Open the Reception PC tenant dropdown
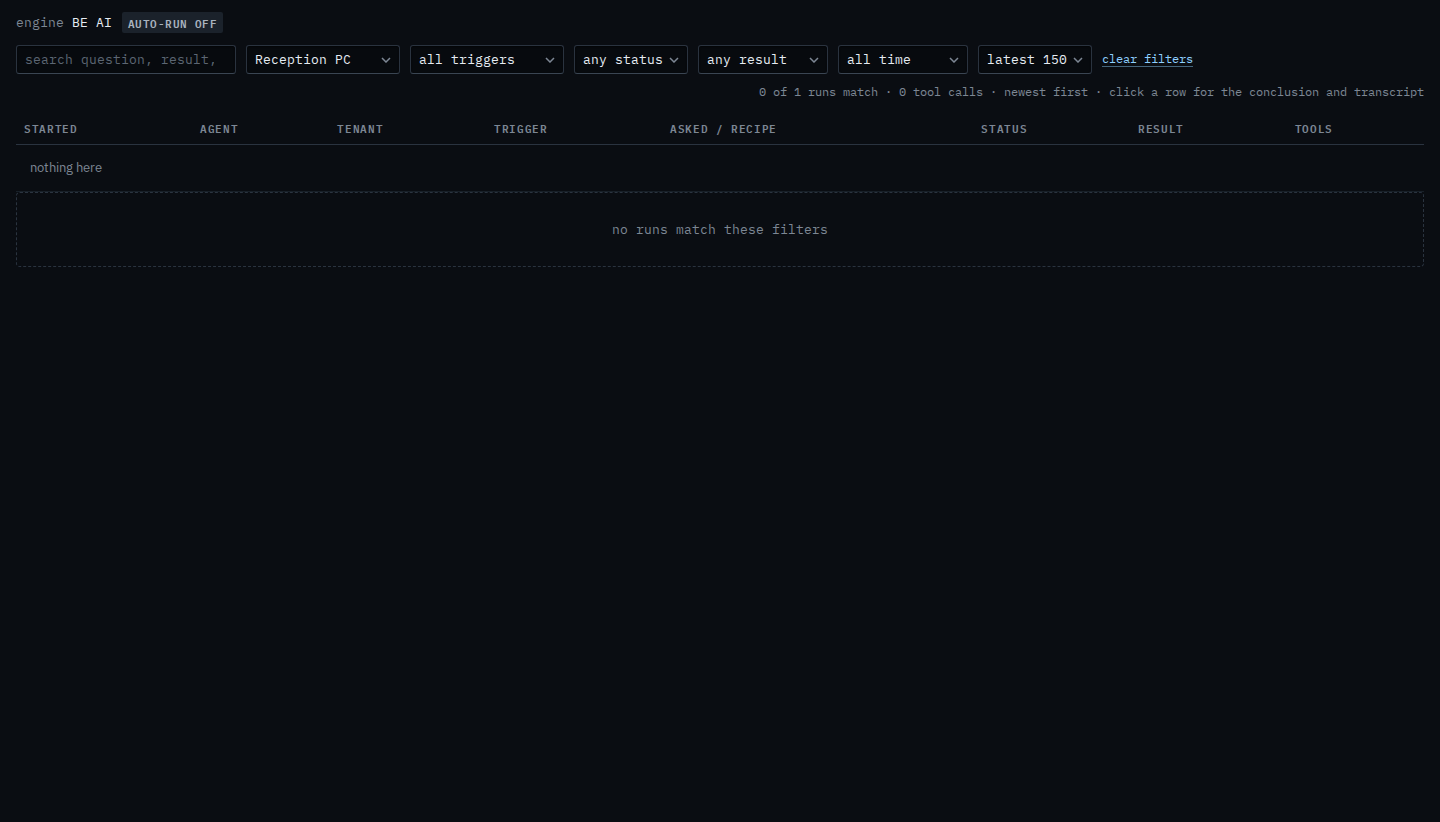This screenshot has height=822, width=1440. pyautogui.click(x=323, y=59)
